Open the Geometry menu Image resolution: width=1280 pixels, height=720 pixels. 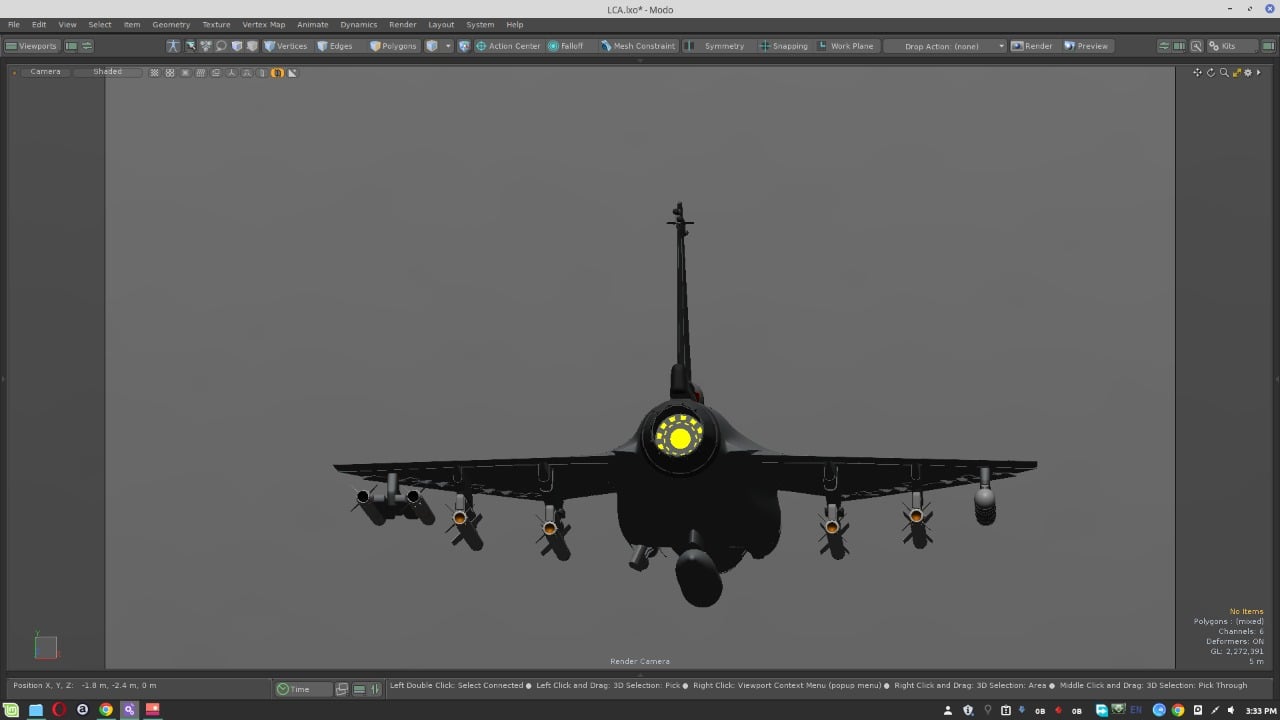point(171,24)
